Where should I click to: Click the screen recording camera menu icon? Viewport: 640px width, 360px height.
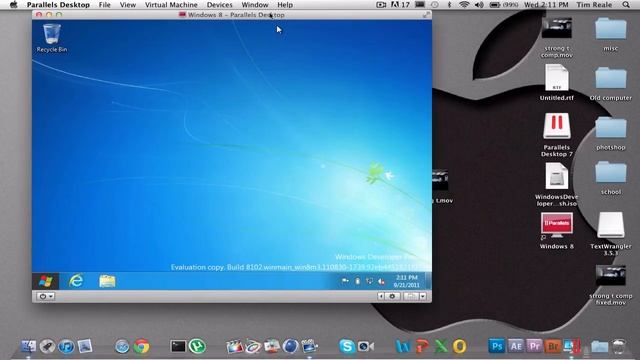tap(381, 5)
